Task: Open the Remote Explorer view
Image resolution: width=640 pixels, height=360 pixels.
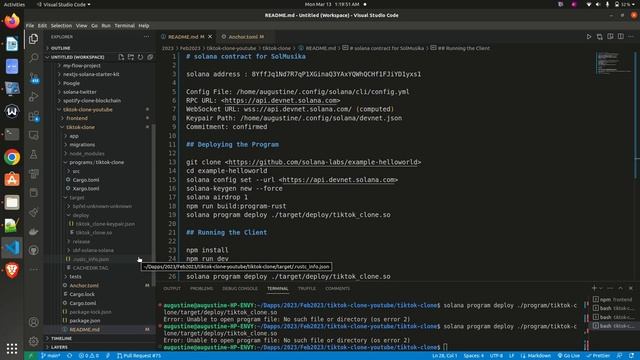Action: click(x=33, y=136)
